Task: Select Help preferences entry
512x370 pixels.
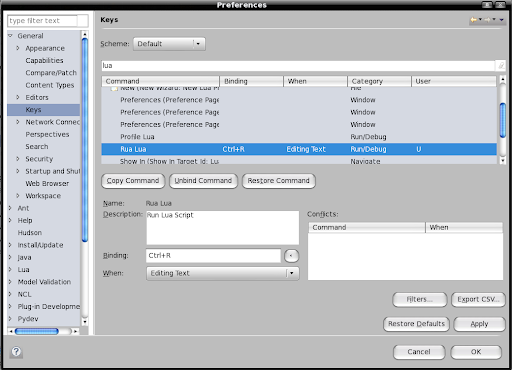Action: click(25, 220)
